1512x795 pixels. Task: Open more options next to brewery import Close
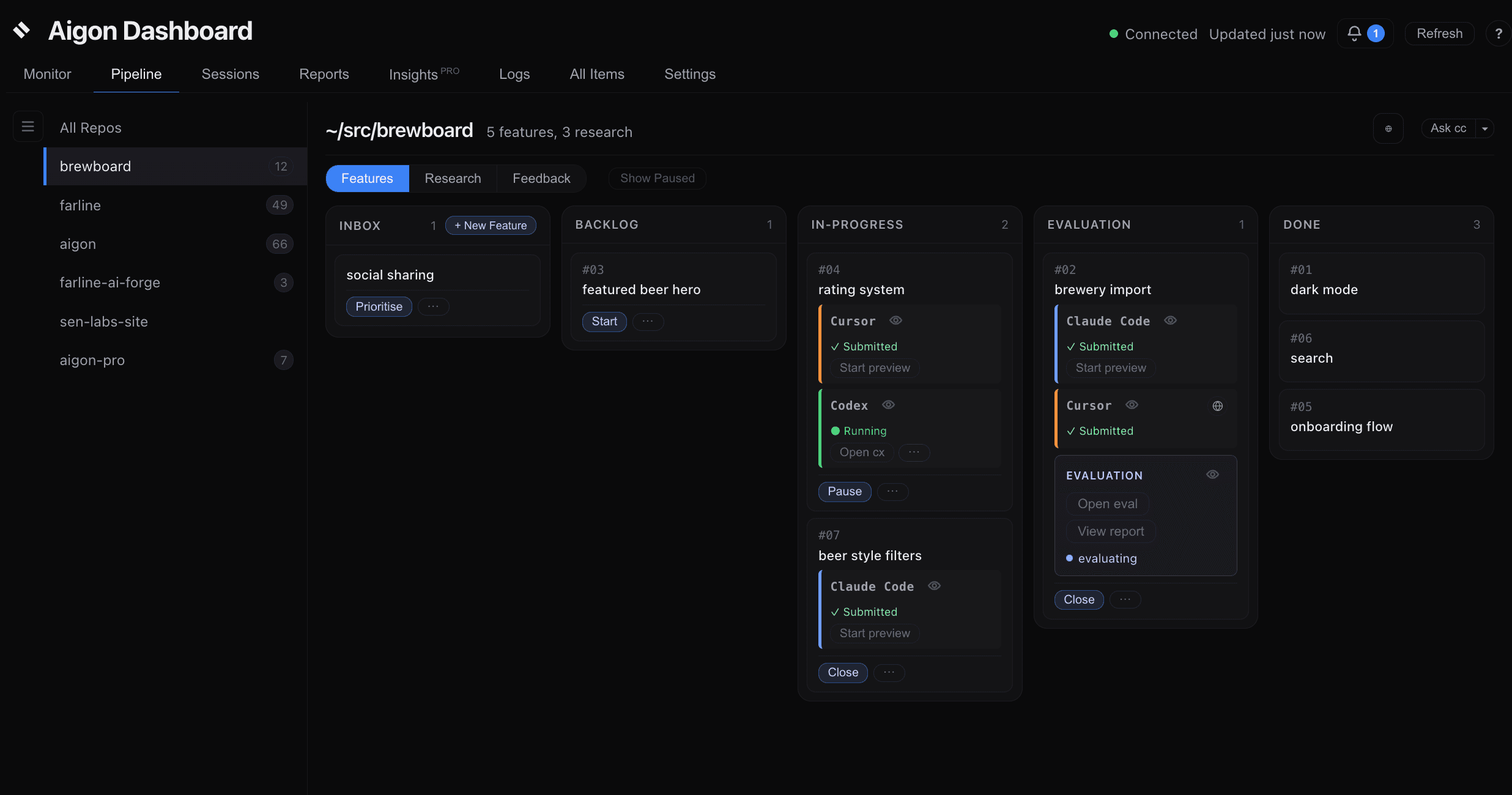click(1125, 600)
